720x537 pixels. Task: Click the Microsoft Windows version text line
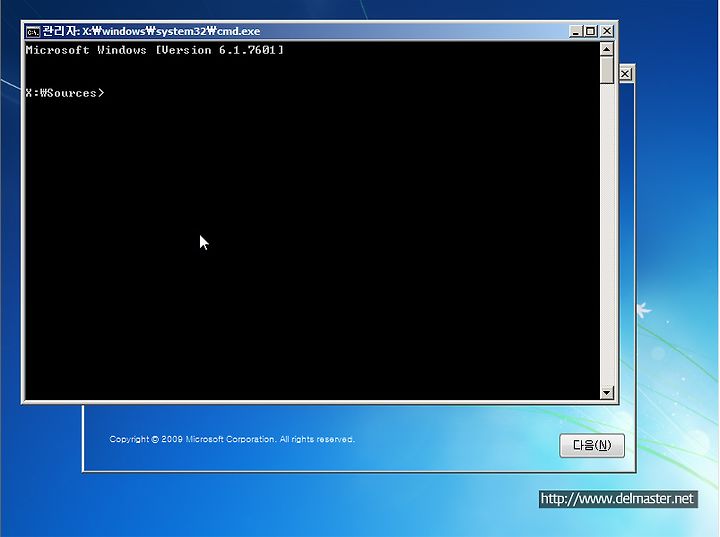coord(155,50)
